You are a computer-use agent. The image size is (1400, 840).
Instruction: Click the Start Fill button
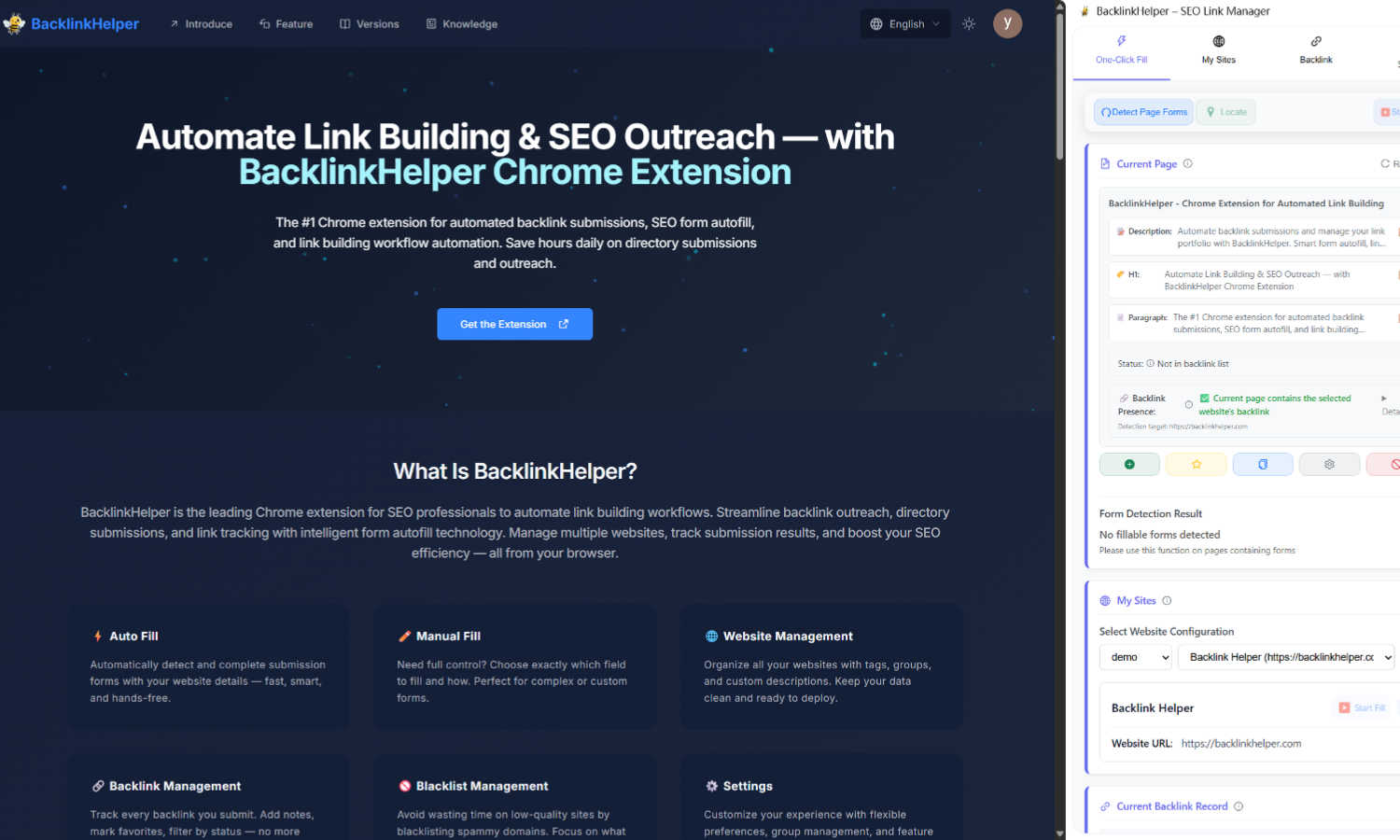pos(1362,707)
